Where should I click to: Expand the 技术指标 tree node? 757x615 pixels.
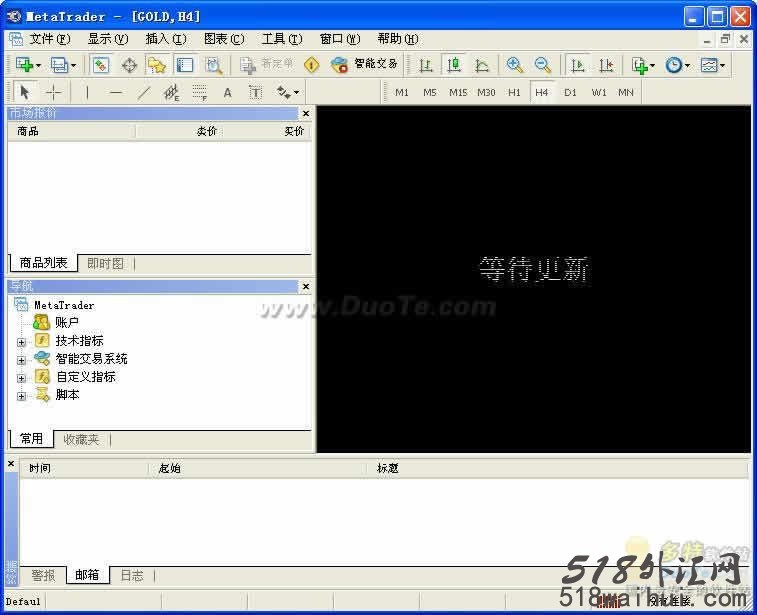21,342
